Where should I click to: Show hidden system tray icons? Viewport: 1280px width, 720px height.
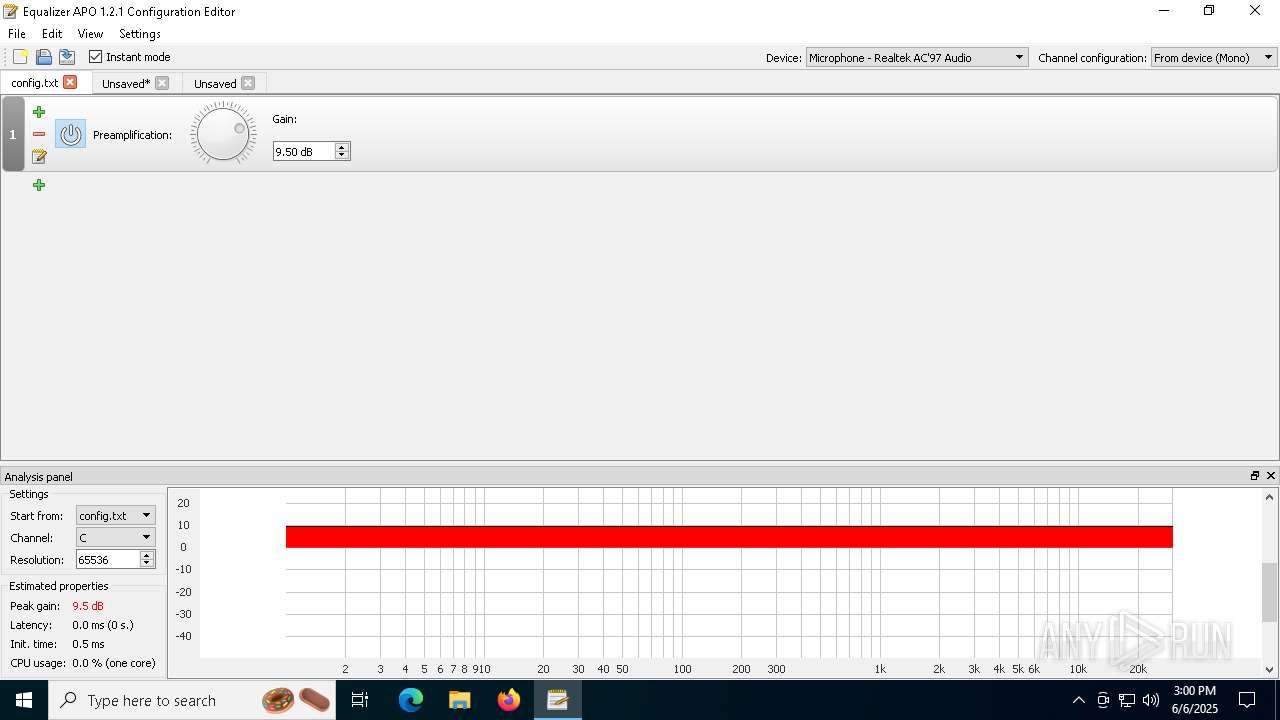click(x=1078, y=700)
